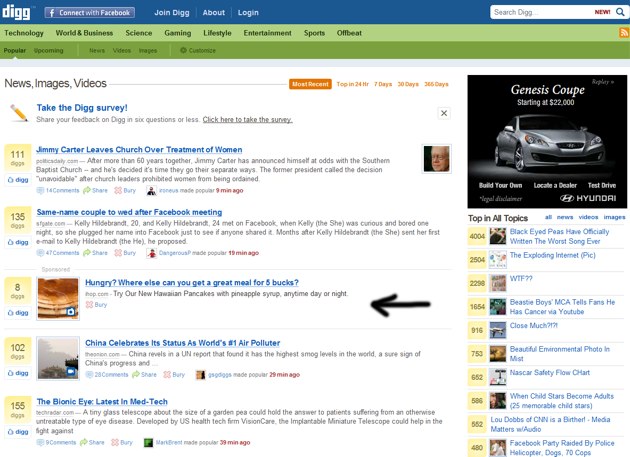Screen dimensions: 630x457
Task: Sort by Top in 24 Hr
Action: [x=352, y=84]
